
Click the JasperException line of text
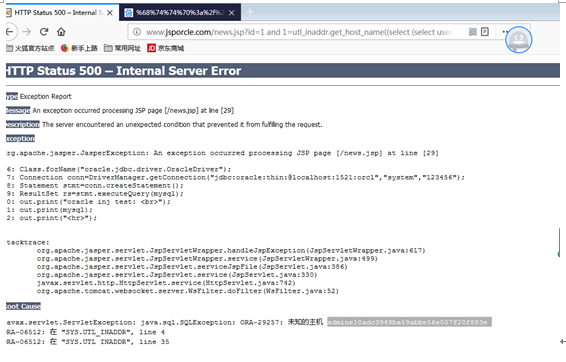pyautogui.click(x=222, y=153)
